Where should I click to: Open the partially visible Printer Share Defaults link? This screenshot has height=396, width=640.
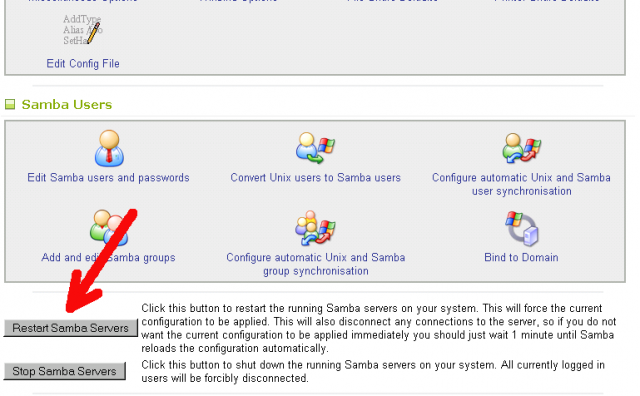click(547, 1)
